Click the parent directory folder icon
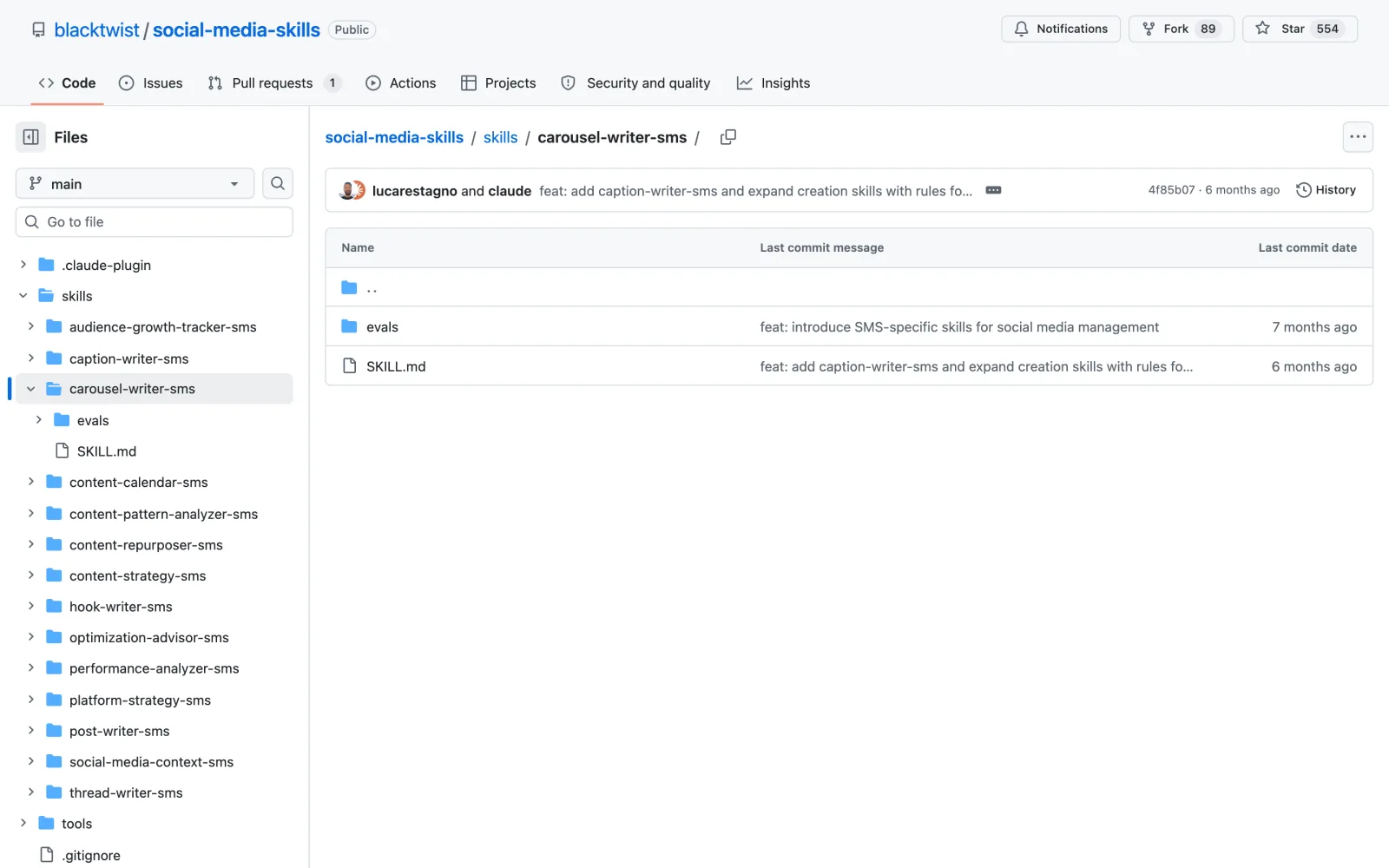 click(350, 287)
